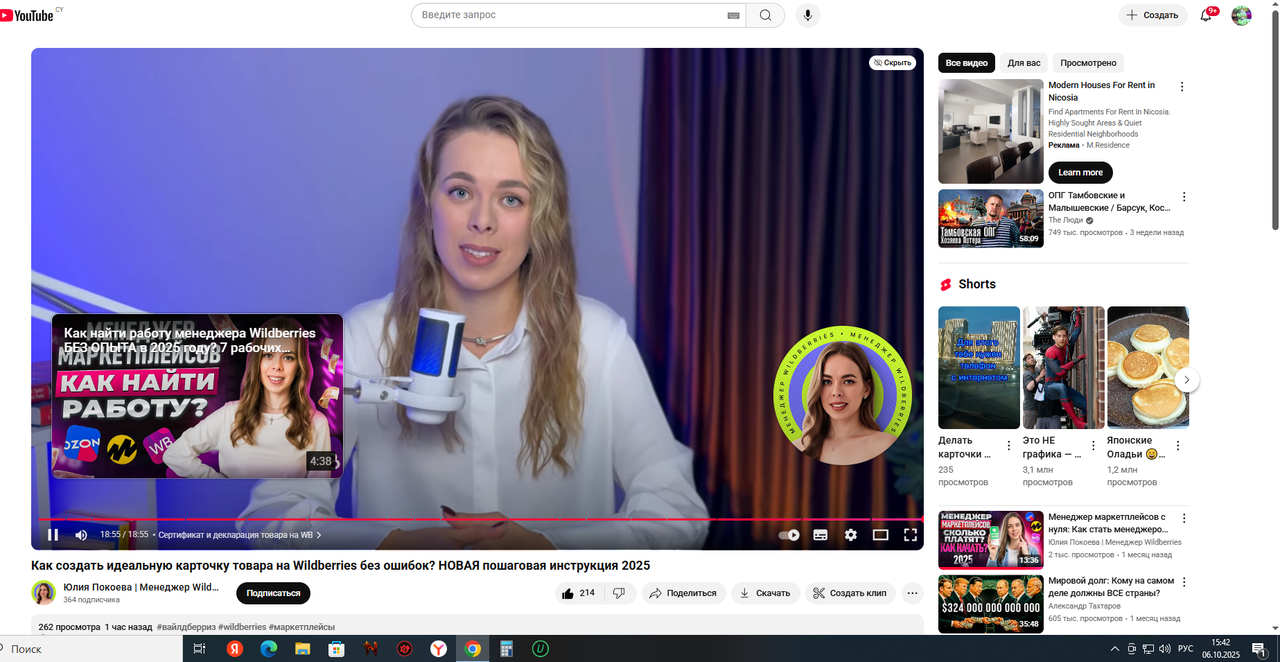Screen dimensions: 1280x662
Task: Dislike the video with thumbs down
Action: coord(619,593)
